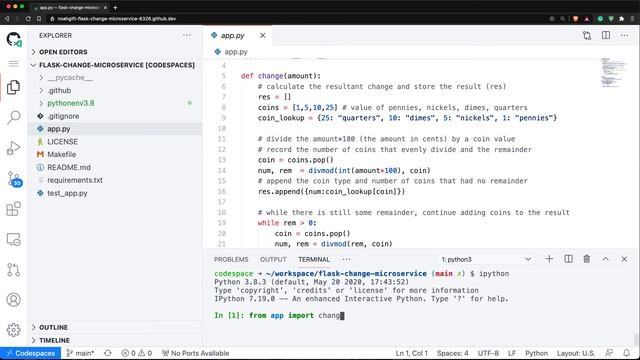Click the feedback icon in status bar

609,353
